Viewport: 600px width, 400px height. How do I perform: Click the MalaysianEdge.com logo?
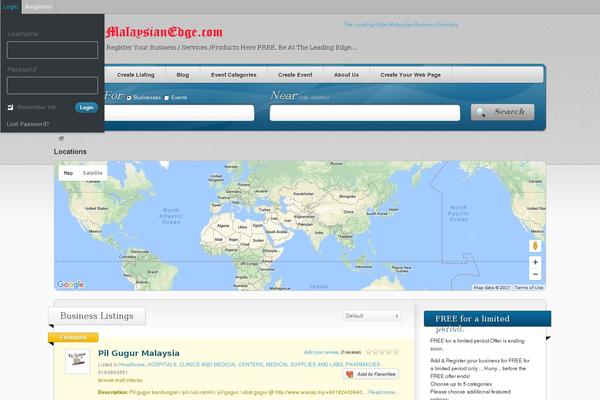tap(164, 32)
